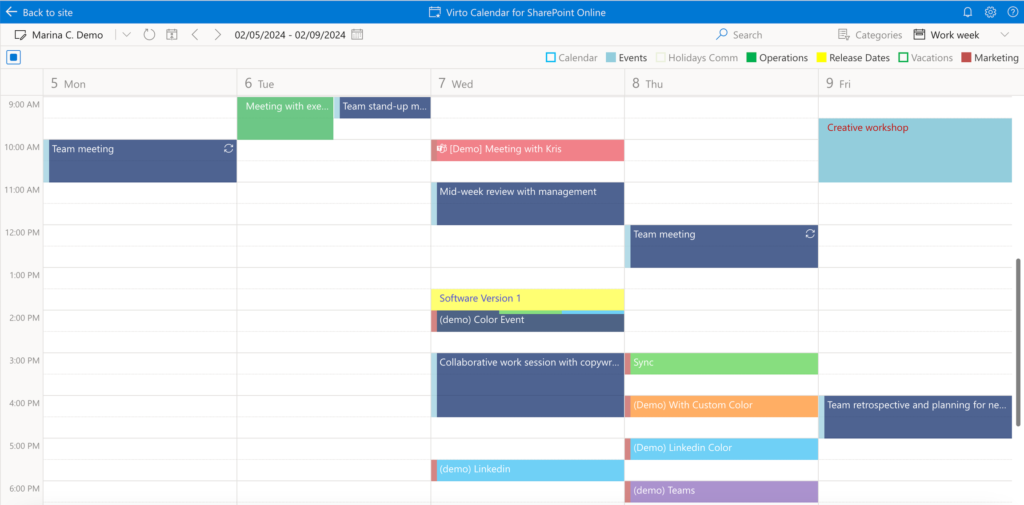Toggle the Calendar legend checkbox
The image size is (1024, 505).
pos(551,57)
